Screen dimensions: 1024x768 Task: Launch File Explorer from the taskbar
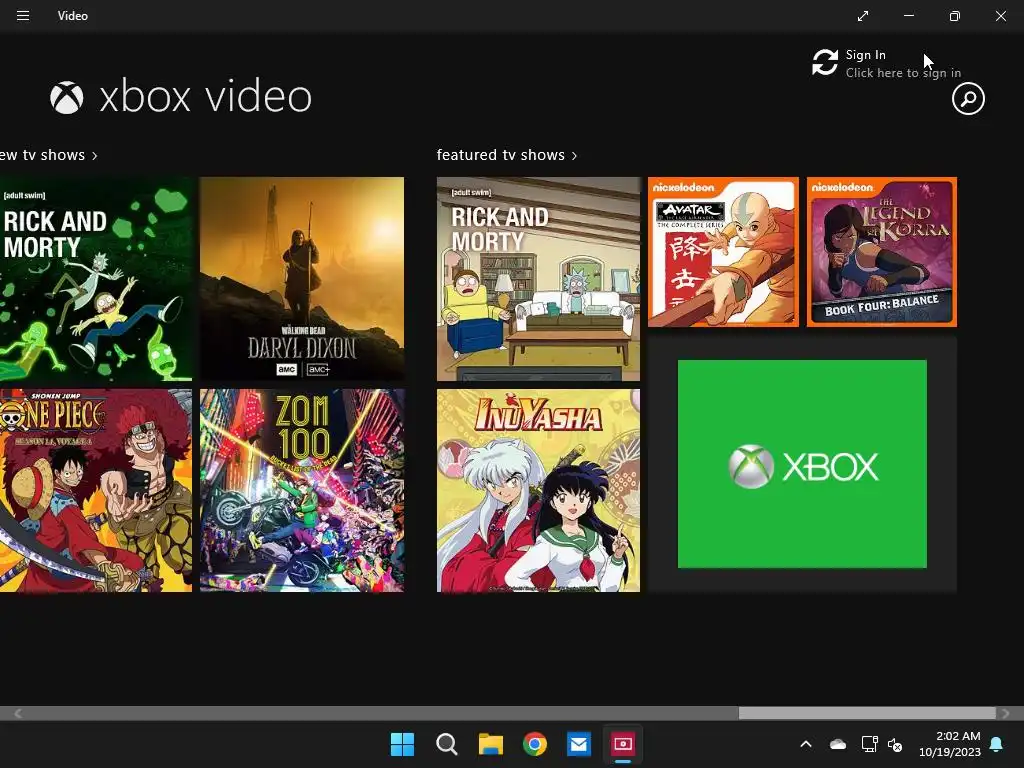coord(490,744)
